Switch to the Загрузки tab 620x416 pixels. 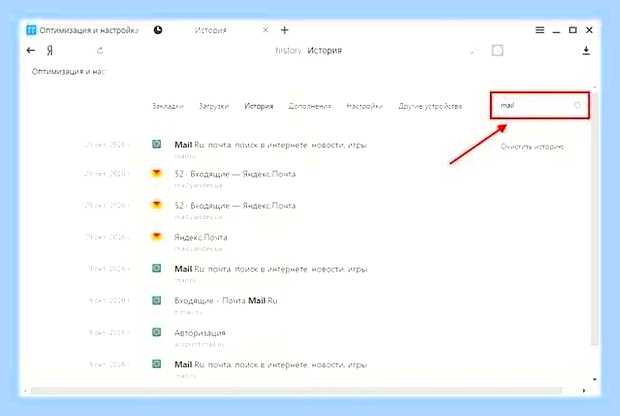pos(214,106)
